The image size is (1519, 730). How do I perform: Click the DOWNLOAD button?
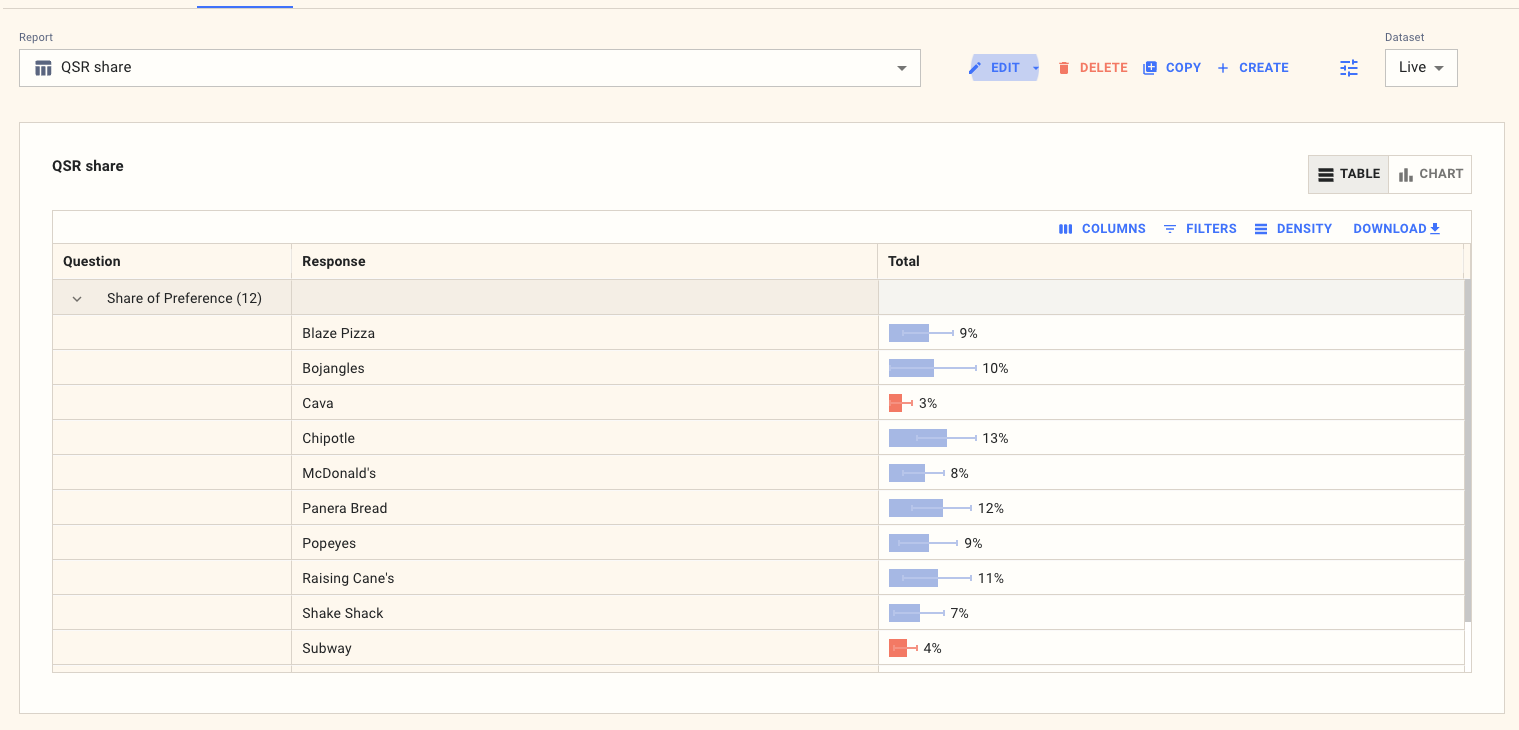click(x=1397, y=229)
